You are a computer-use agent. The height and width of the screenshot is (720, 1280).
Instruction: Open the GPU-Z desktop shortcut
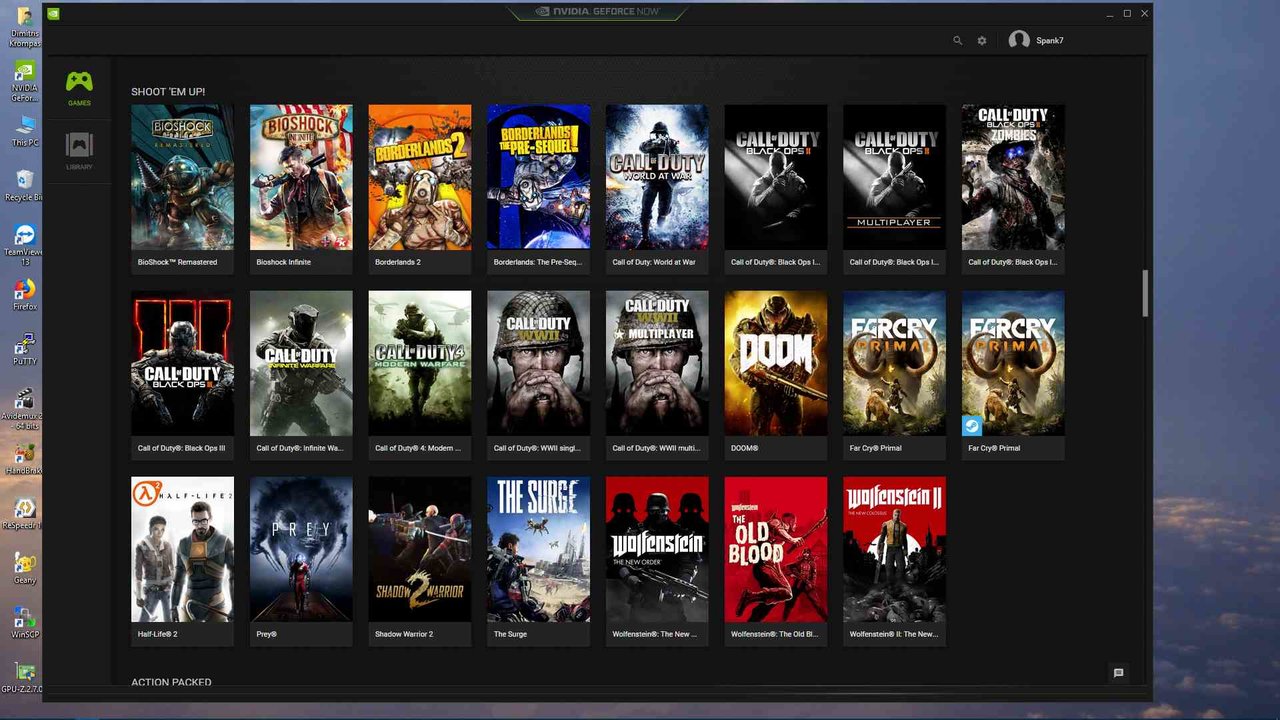[x=25, y=677]
